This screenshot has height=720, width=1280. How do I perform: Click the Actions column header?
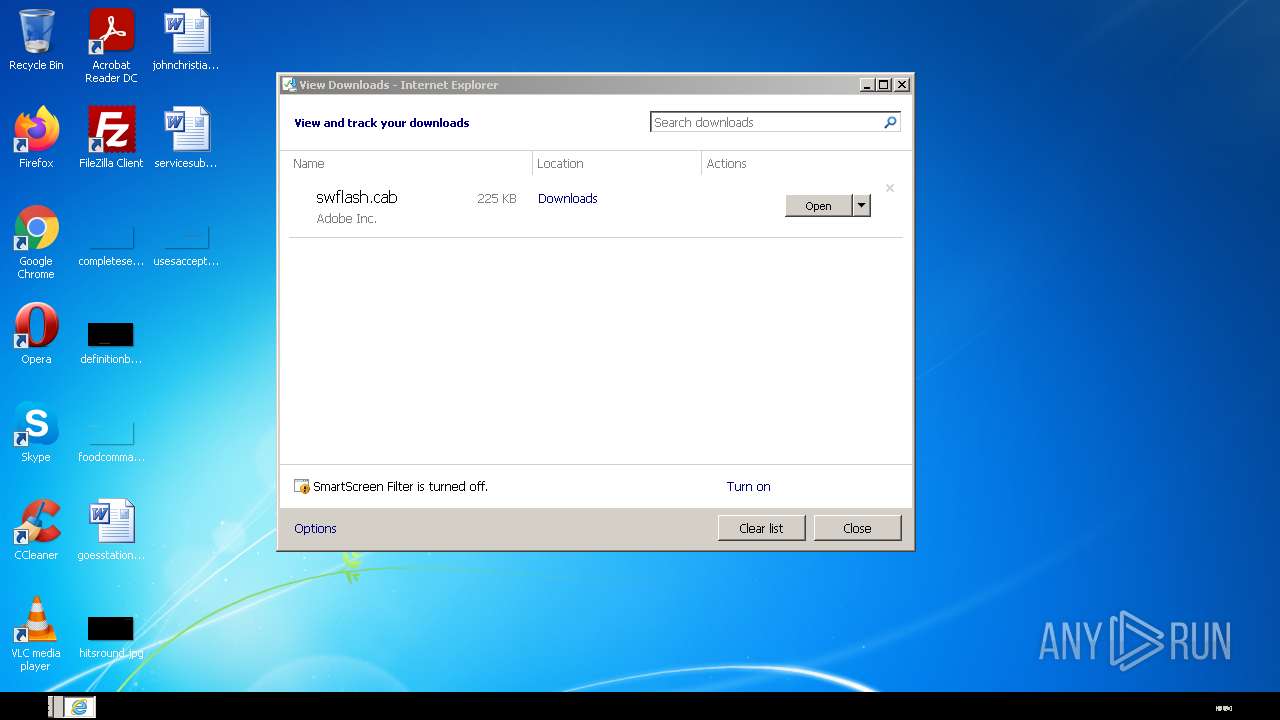pos(803,163)
